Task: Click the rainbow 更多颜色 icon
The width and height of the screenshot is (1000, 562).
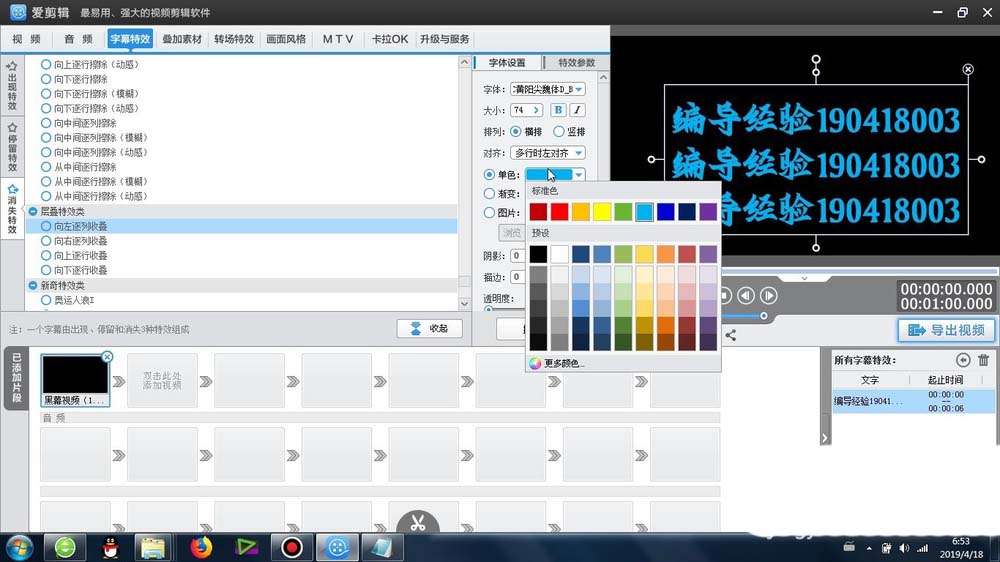Action: [x=534, y=363]
